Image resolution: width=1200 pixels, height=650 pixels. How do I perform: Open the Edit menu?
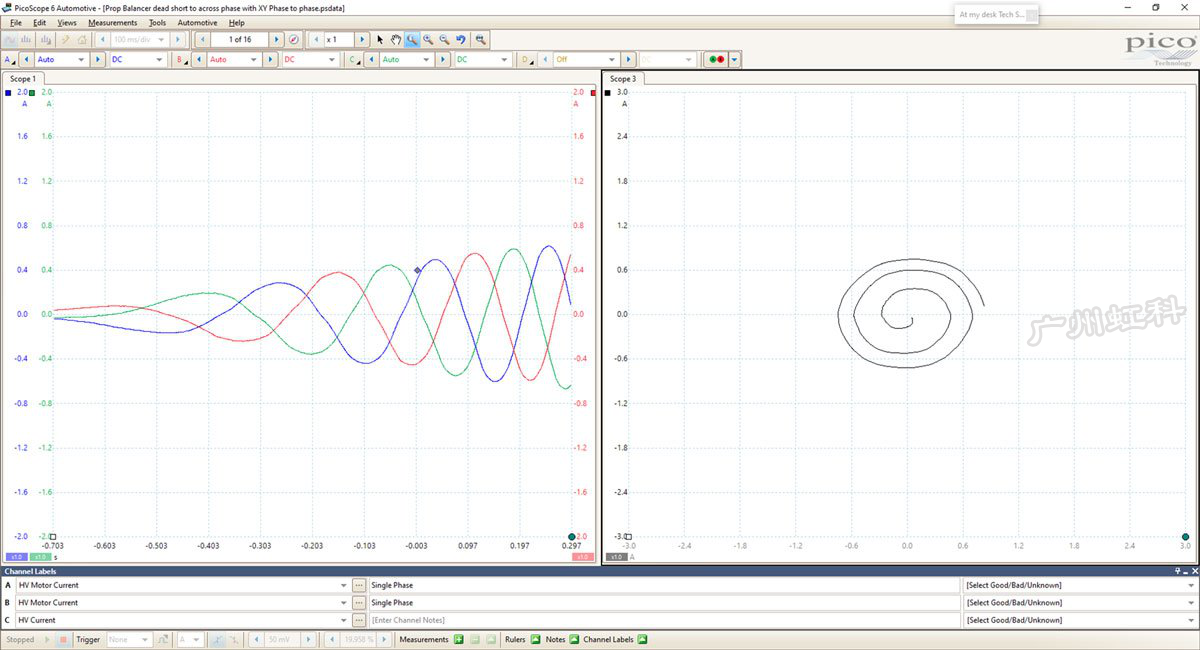point(40,22)
